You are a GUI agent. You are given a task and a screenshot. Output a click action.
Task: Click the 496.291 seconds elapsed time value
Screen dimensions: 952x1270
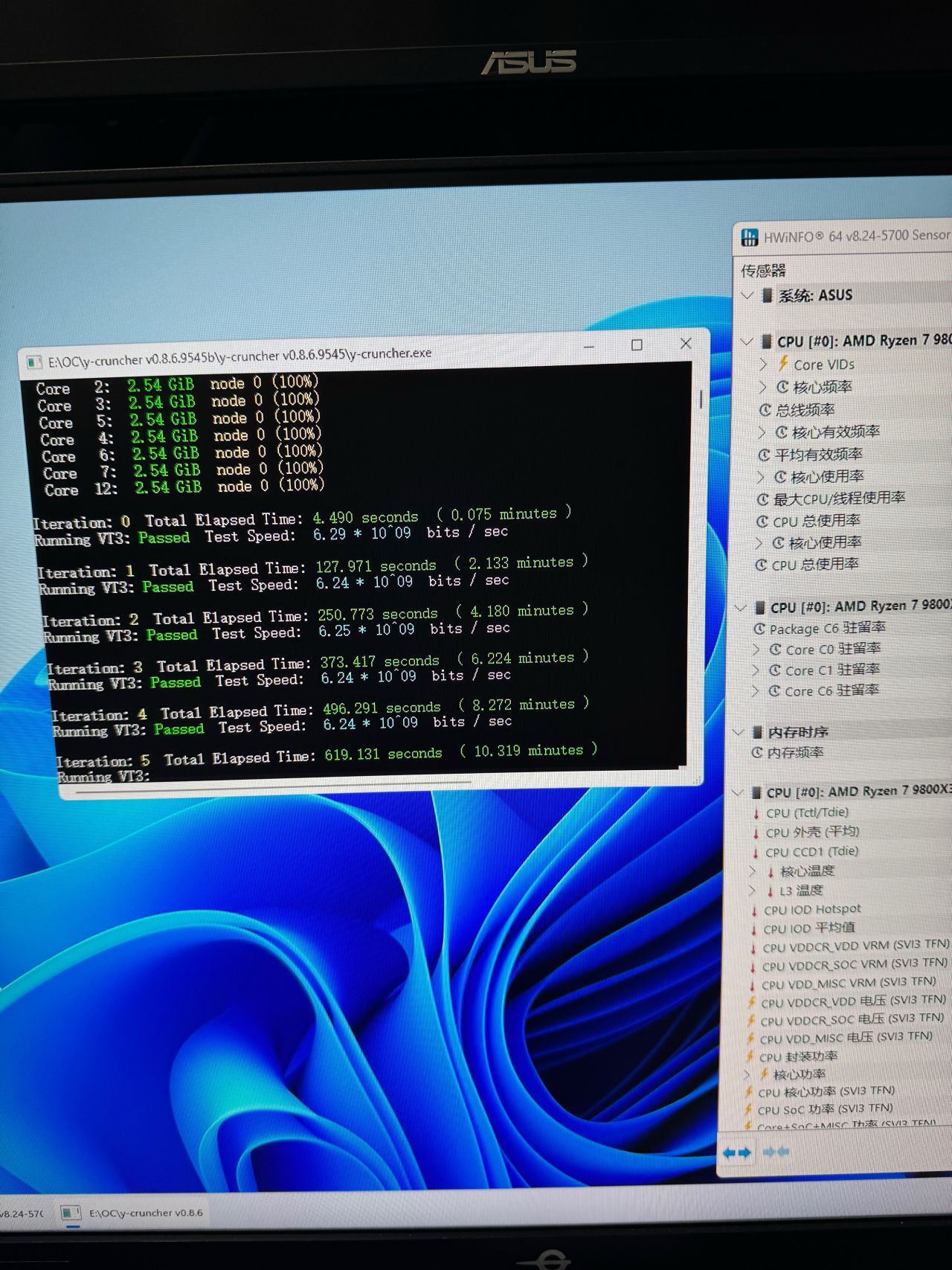pyautogui.click(x=382, y=708)
